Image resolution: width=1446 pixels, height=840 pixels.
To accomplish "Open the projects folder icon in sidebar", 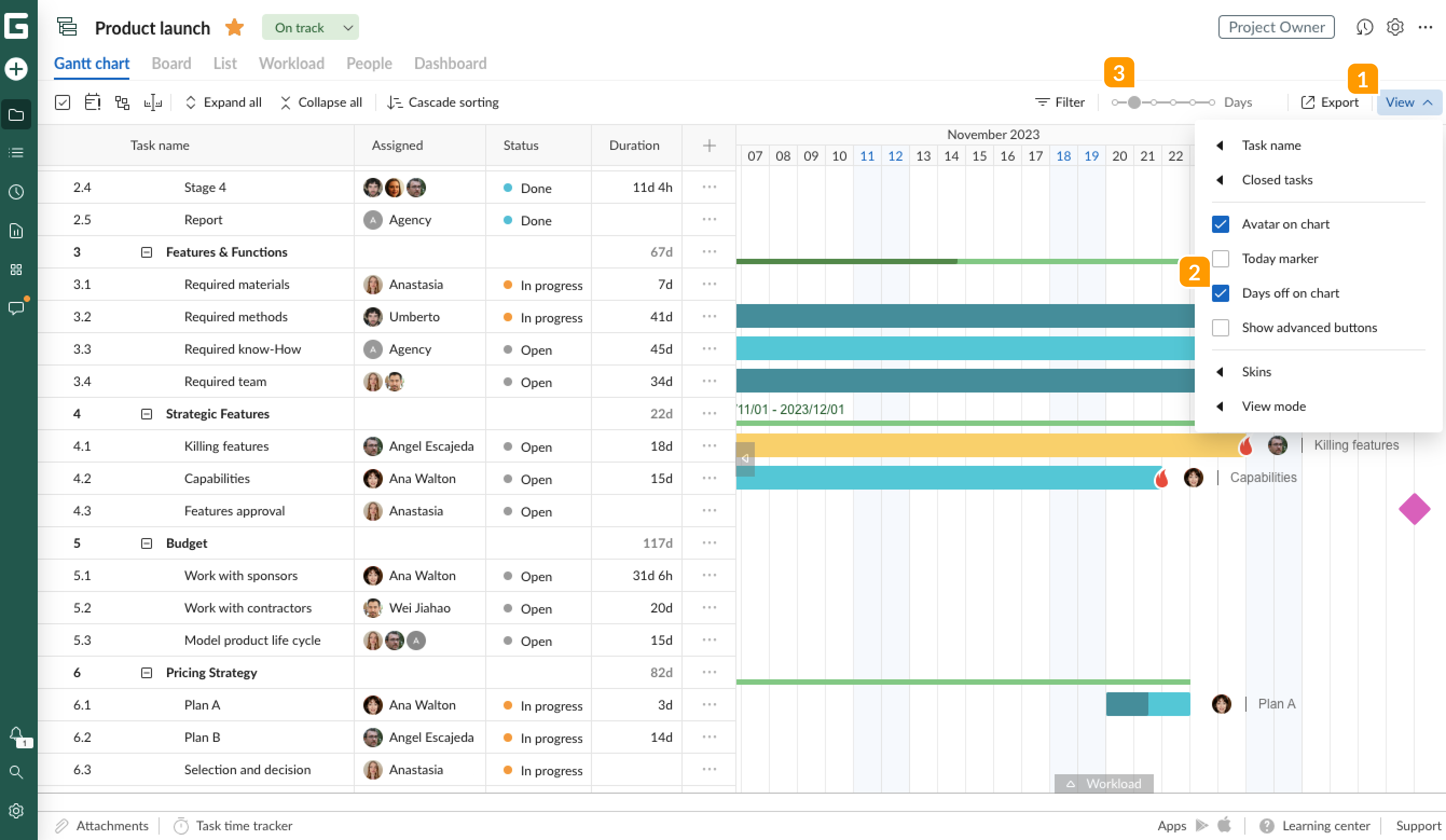I will 16,115.
